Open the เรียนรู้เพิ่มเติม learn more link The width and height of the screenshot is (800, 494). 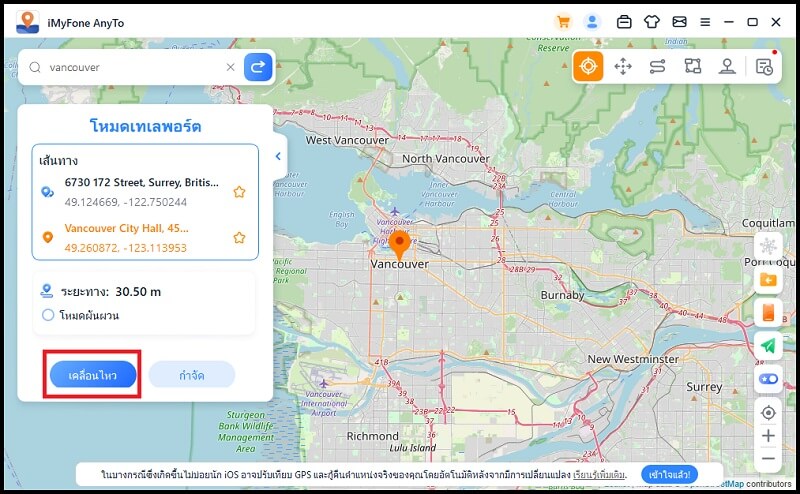[599, 475]
